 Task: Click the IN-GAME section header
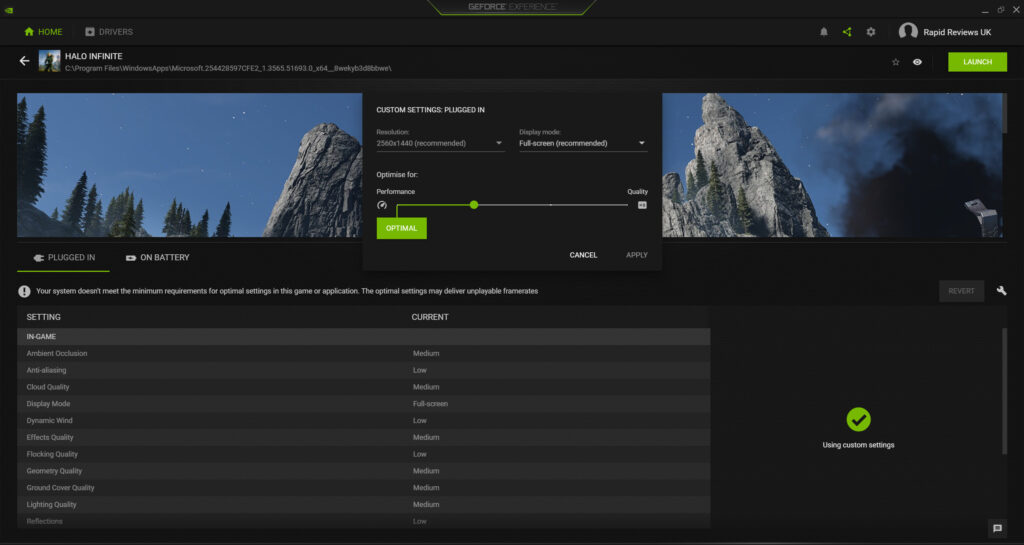(x=364, y=337)
